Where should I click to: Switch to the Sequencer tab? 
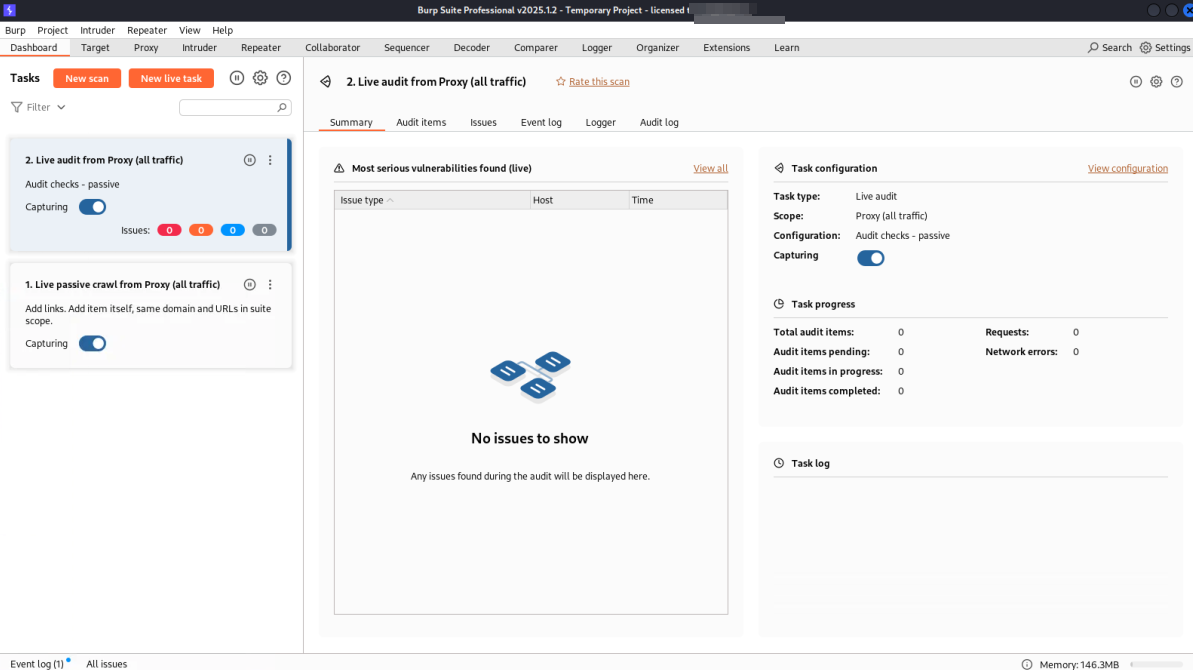(406, 47)
